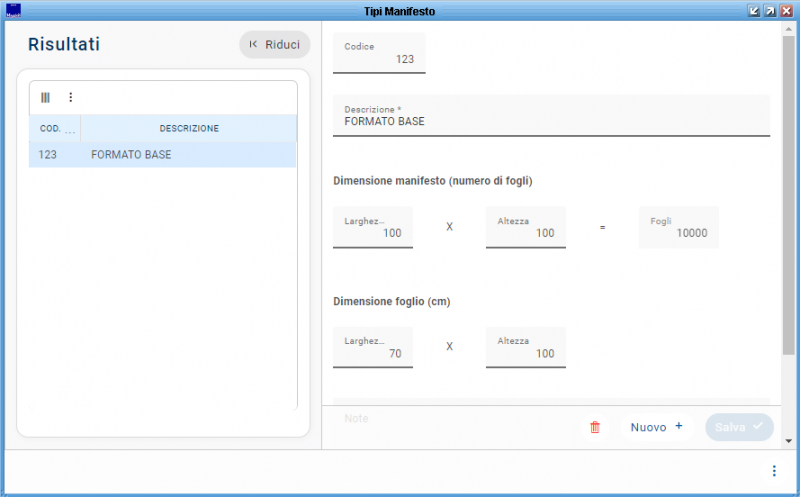Open the results grid three-dot menu
Screen dimensions: 800x497
pos(71,97)
